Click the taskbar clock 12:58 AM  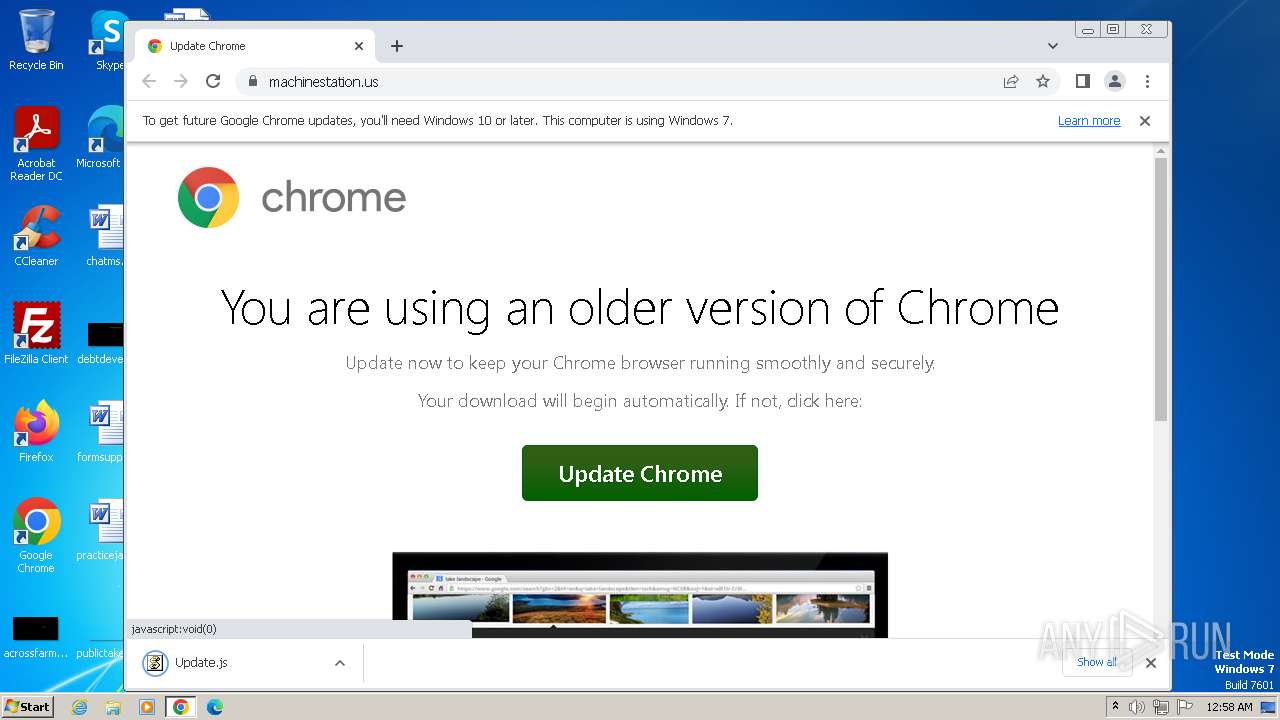pyautogui.click(x=1229, y=707)
